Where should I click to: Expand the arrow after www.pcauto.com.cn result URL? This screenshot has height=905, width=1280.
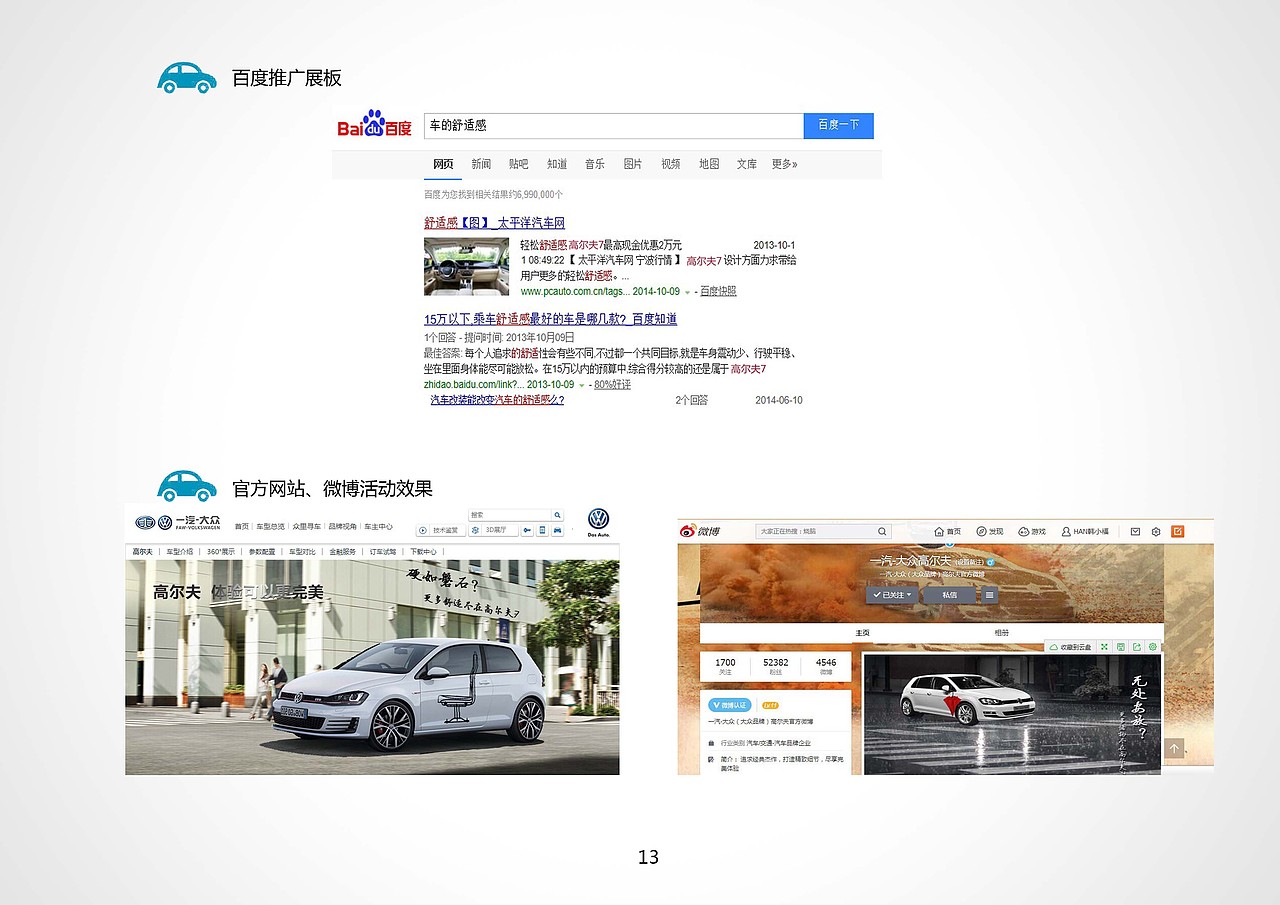pyautogui.click(x=688, y=292)
